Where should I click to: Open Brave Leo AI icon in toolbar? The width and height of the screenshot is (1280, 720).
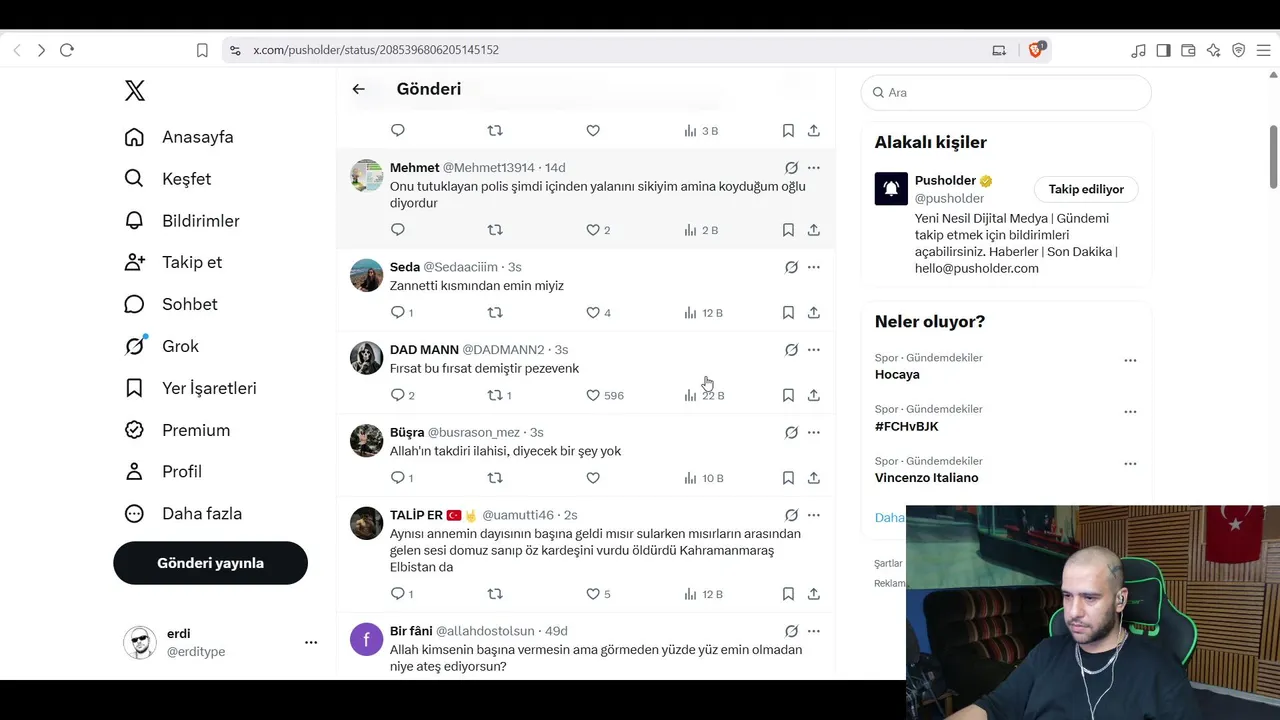[x=1213, y=50]
